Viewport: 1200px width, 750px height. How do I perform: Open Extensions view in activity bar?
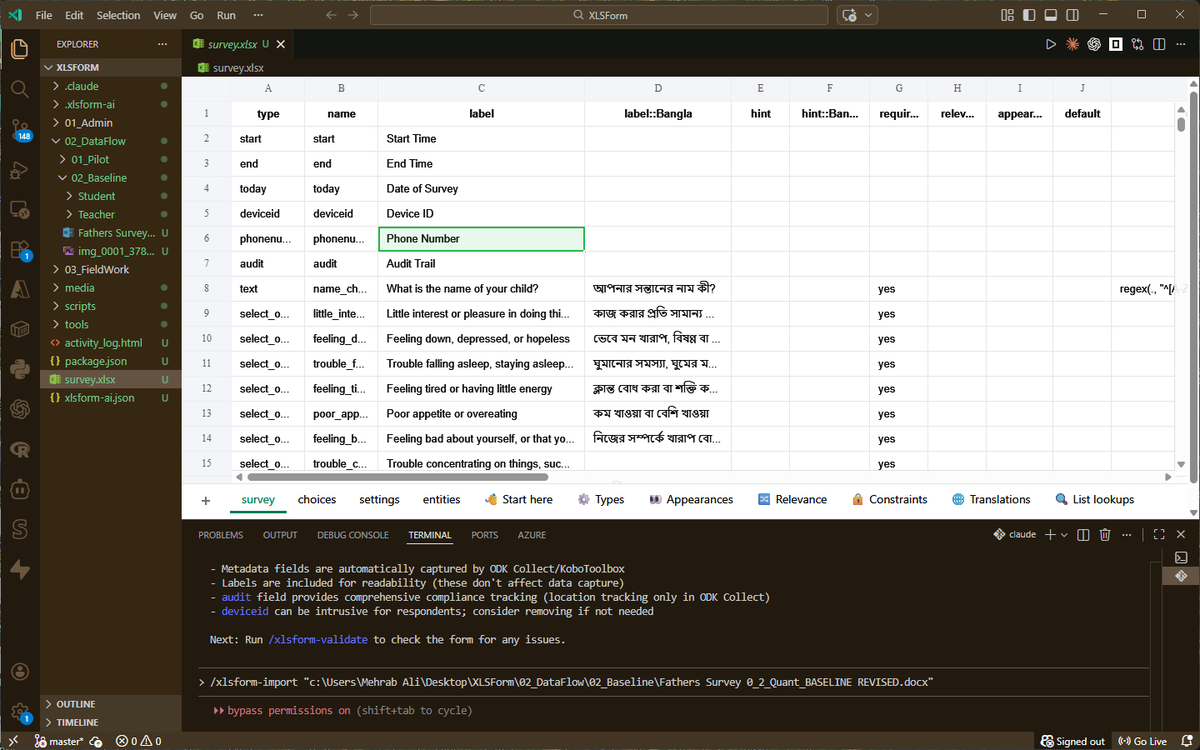19,250
